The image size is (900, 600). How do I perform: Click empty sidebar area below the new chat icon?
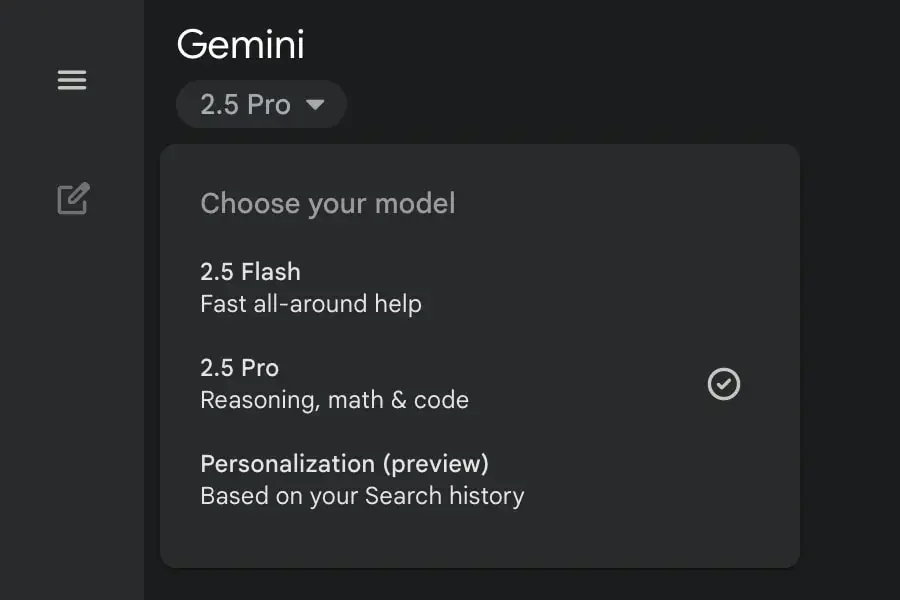point(72,400)
